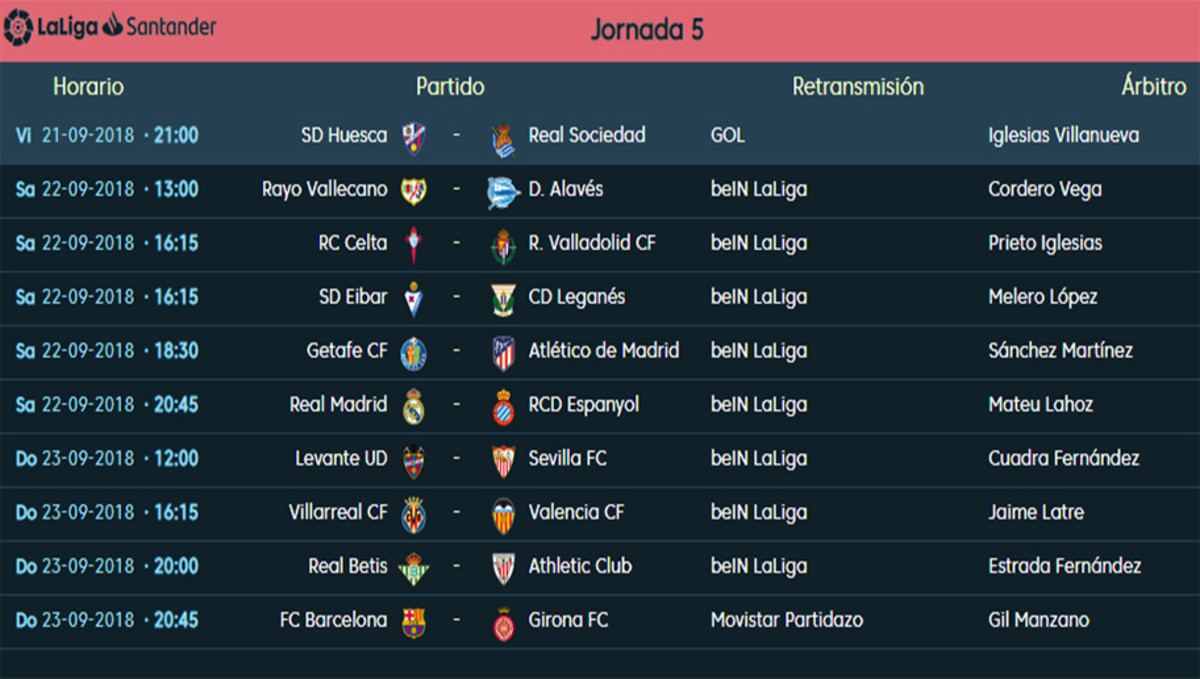The width and height of the screenshot is (1200, 679).
Task: Open the Villarreal CF team link
Action: coord(338,512)
